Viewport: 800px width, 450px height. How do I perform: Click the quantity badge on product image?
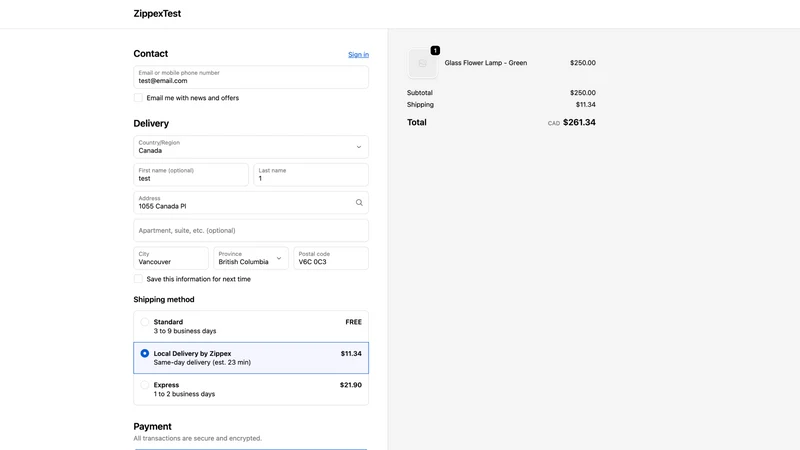(435, 51)
